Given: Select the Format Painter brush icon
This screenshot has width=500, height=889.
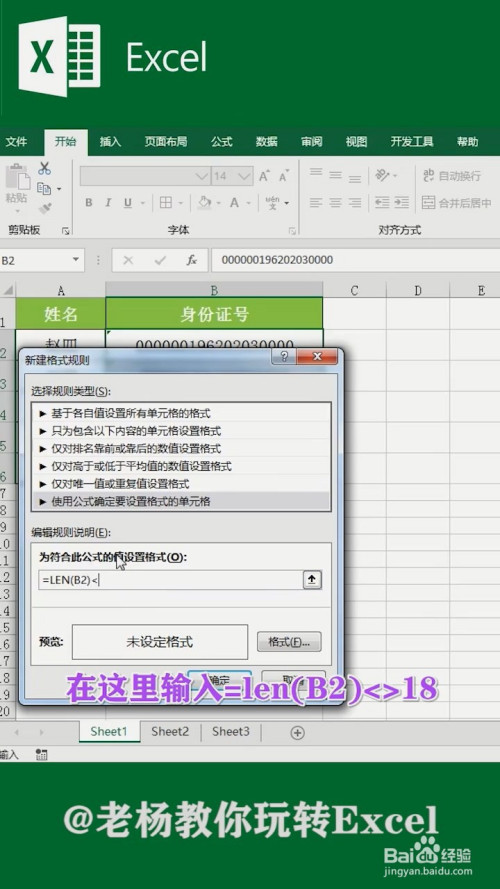Looking at the screenshot, I should pos(44,209).
